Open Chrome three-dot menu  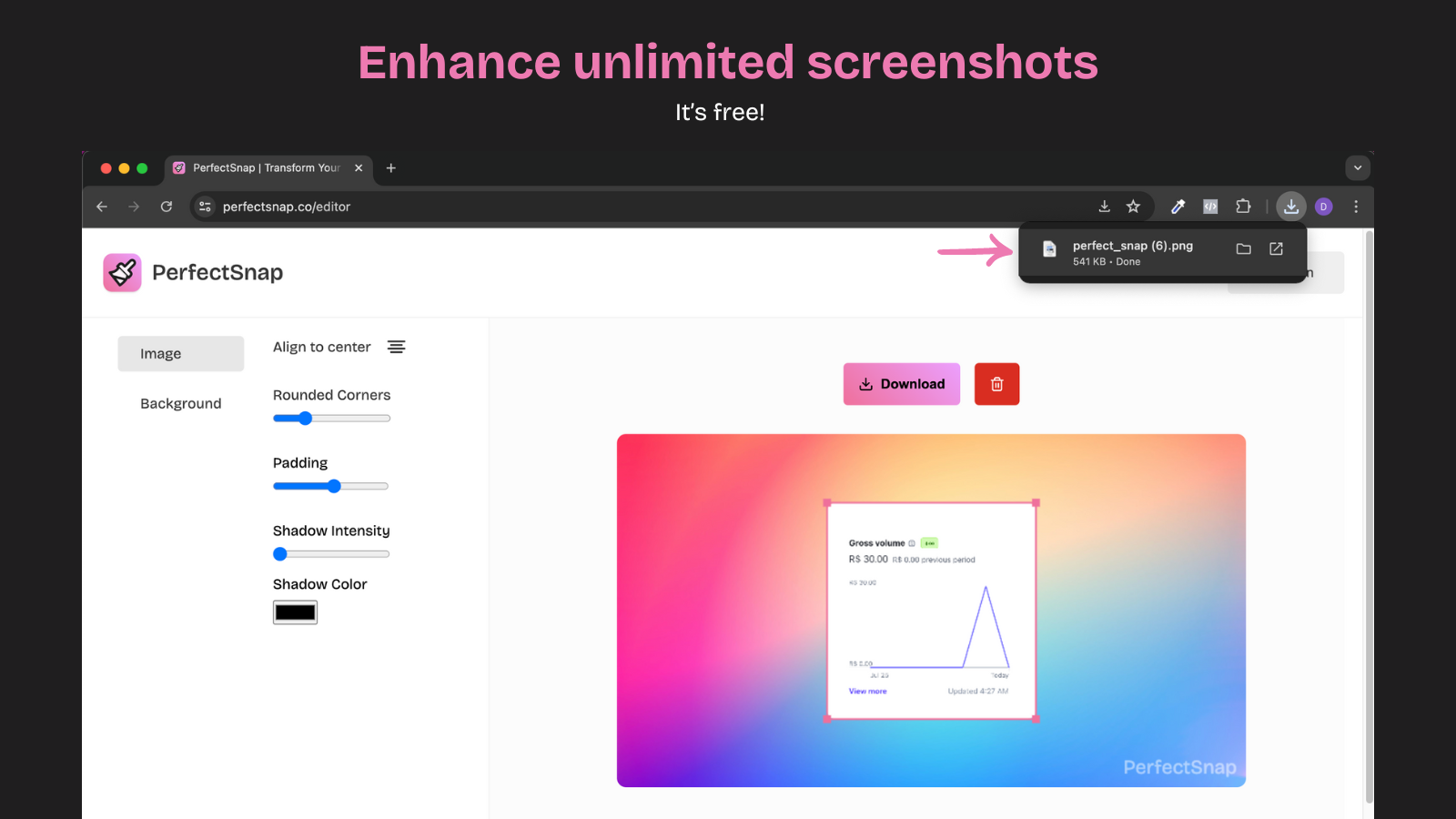[1356, 207]
